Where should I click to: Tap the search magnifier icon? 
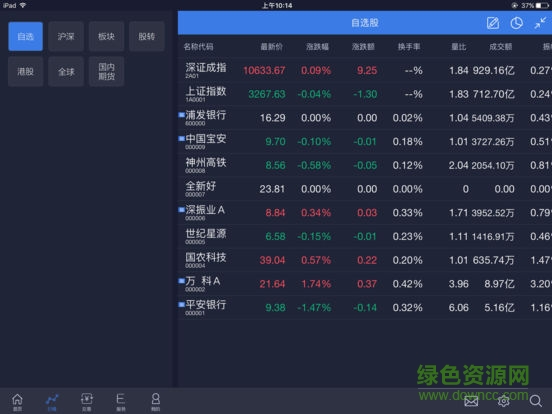tap(535, 401)
